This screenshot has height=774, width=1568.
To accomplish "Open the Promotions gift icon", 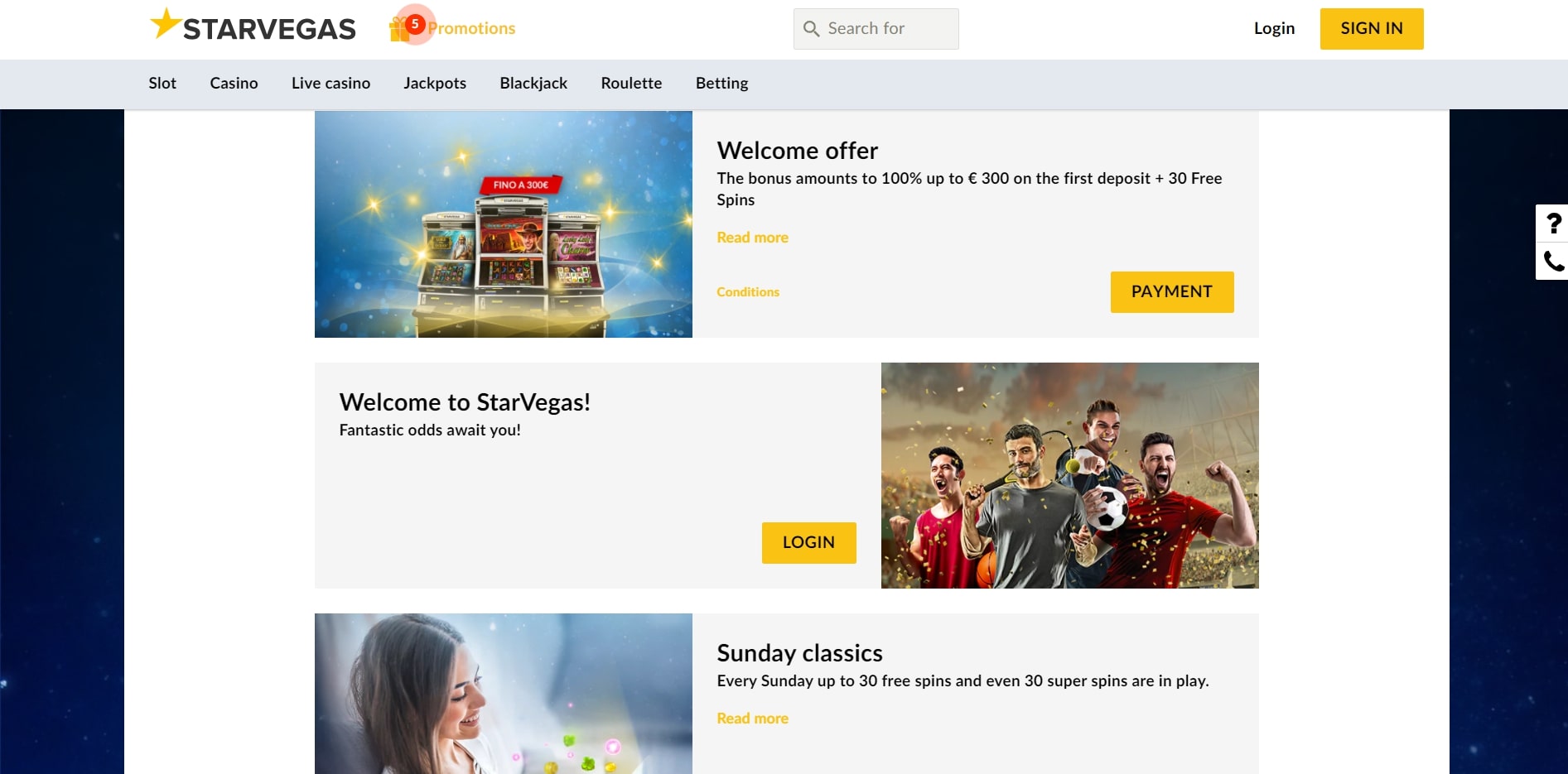I will coord(398,30).
